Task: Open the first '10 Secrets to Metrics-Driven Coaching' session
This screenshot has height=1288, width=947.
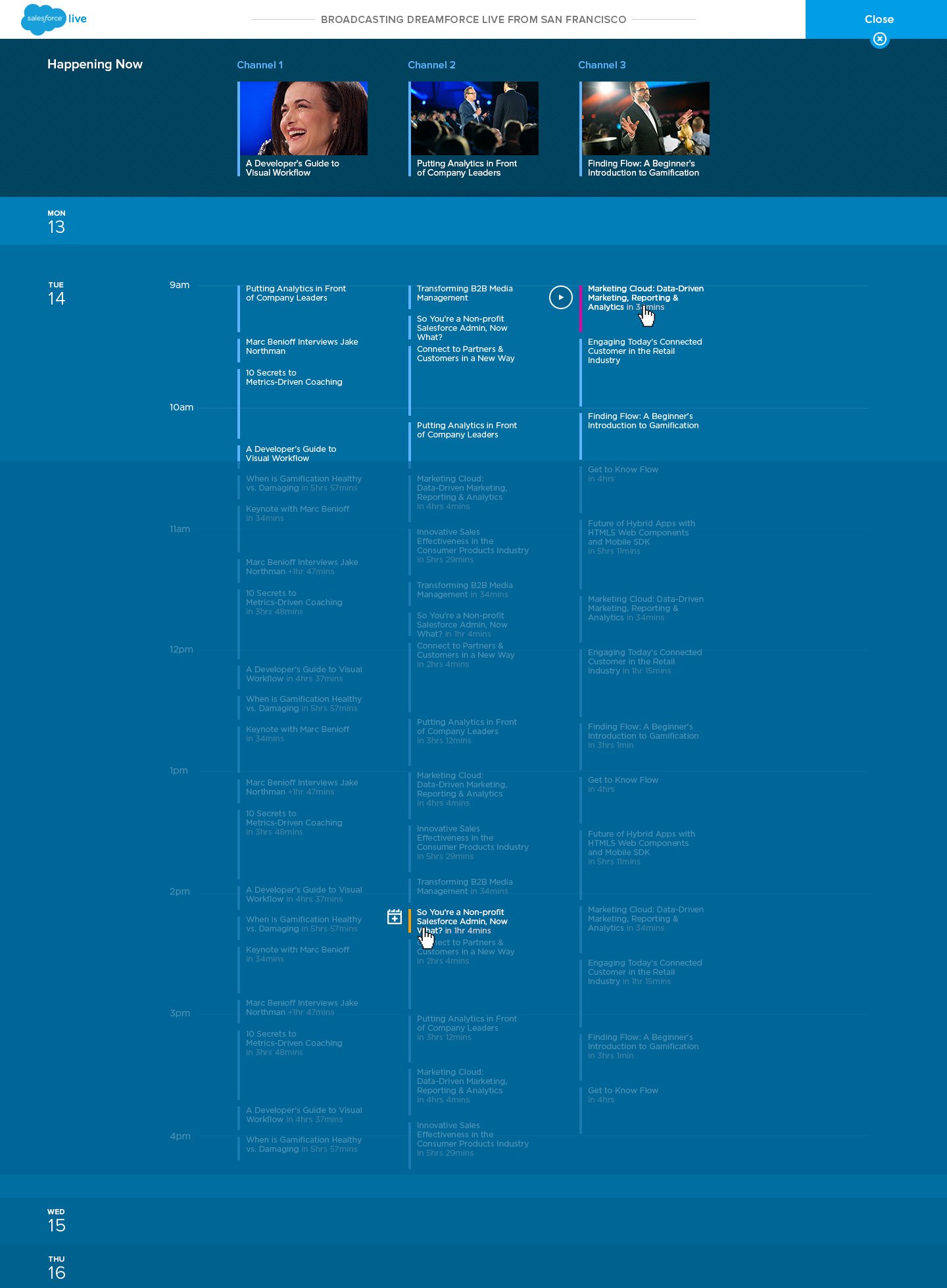Action: (294, 378)
